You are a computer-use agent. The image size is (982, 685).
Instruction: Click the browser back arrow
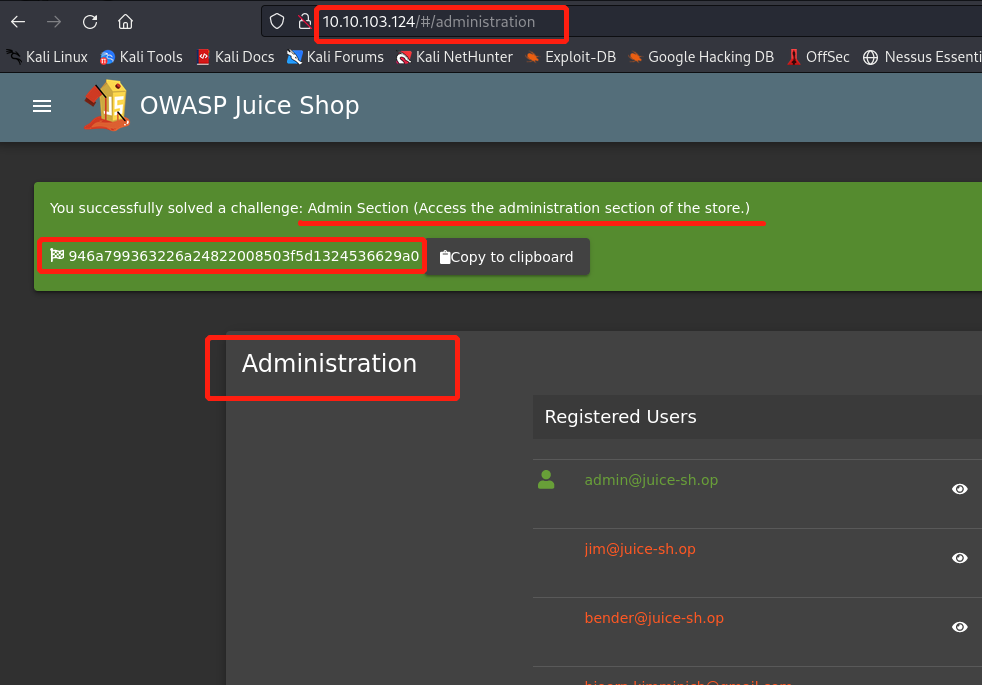18,21
